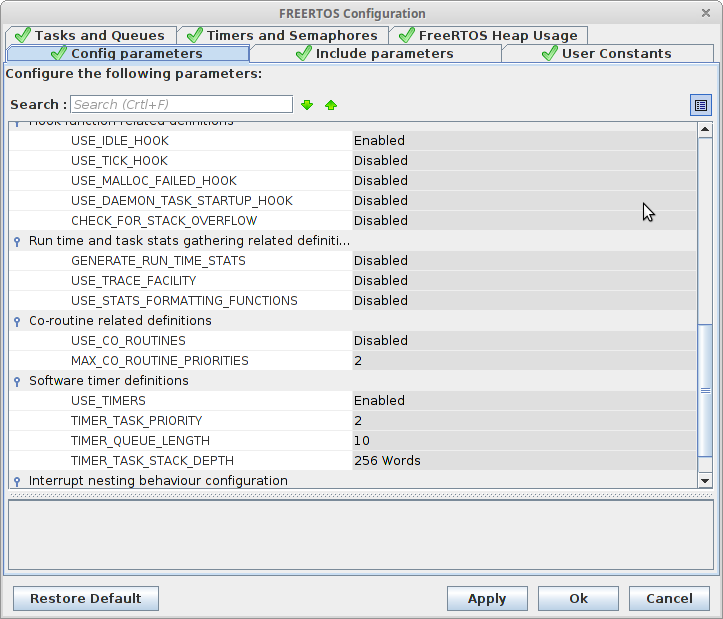Close the FREERTOS Configuration dialog
723x619 pixels.
[705, 13]
